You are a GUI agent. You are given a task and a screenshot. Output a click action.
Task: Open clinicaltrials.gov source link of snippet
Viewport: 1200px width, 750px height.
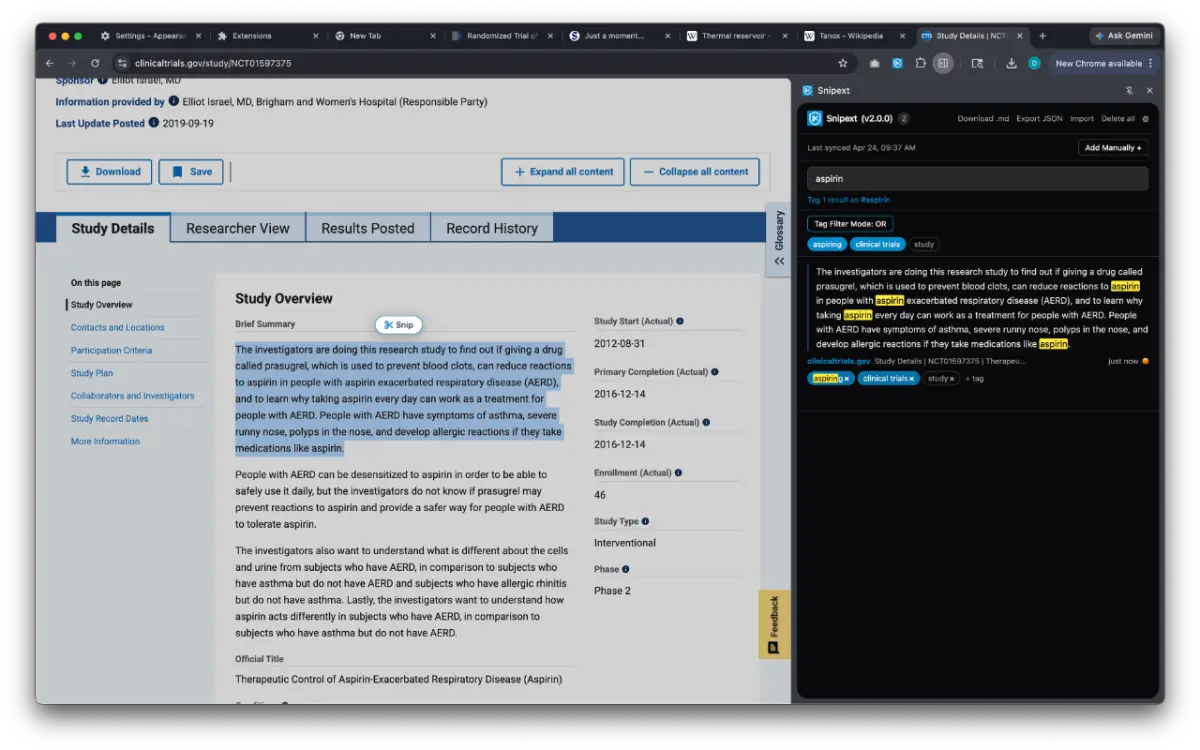[x=838, y=361]
